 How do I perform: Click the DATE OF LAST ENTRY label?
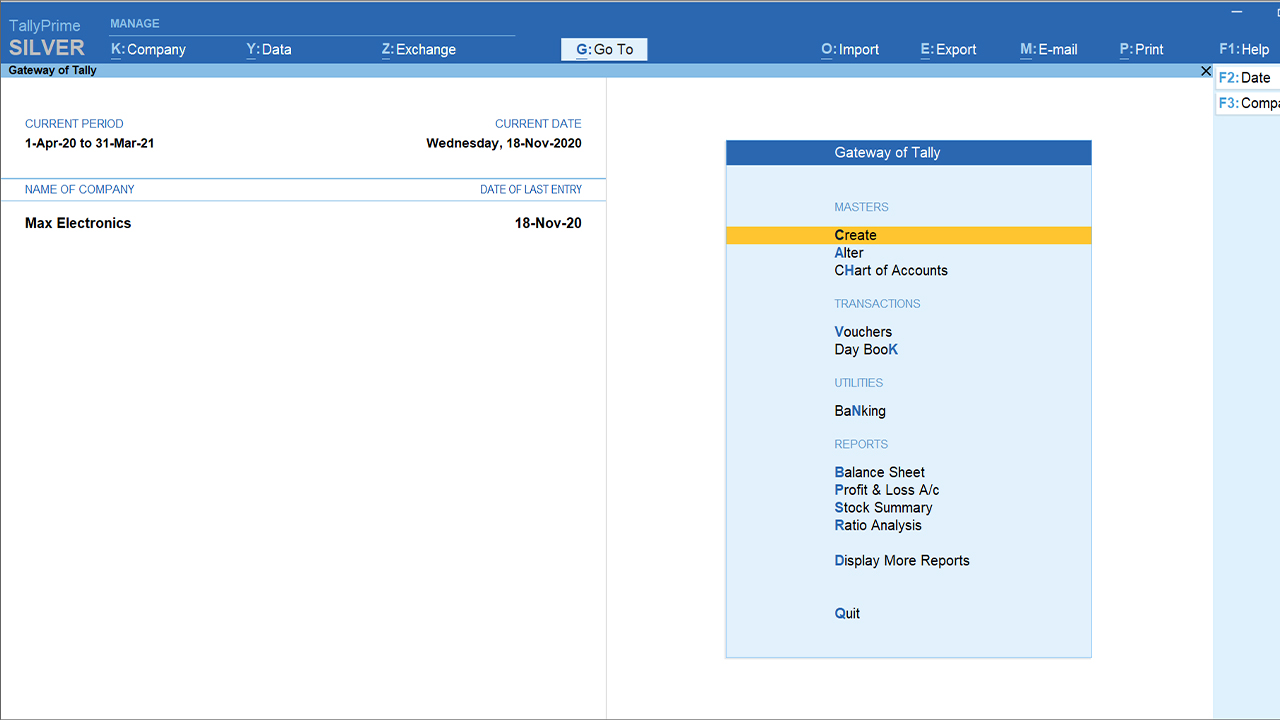531,190
